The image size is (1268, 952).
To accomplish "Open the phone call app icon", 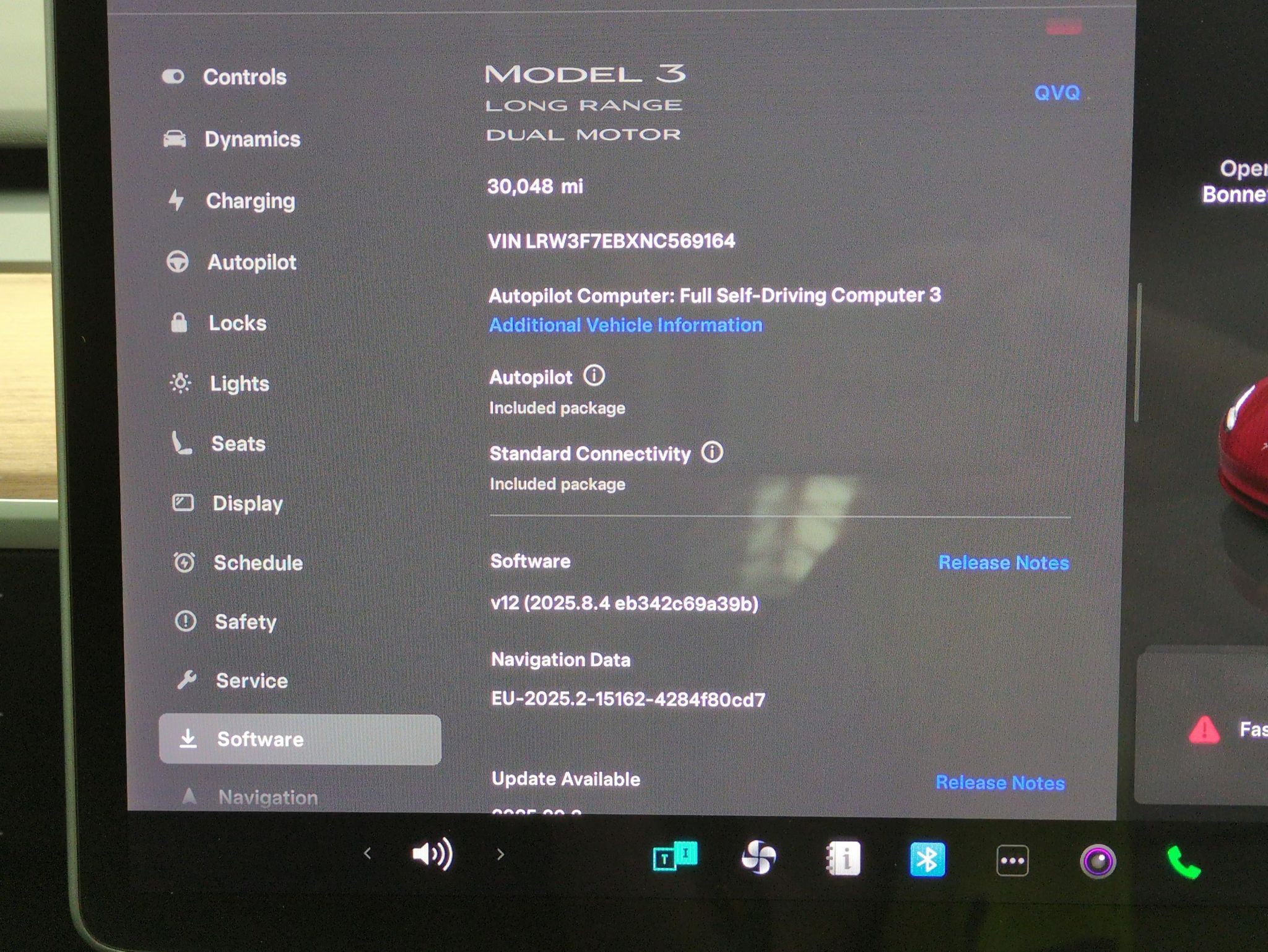I will pyautogui.click(x=1183, y=862).
